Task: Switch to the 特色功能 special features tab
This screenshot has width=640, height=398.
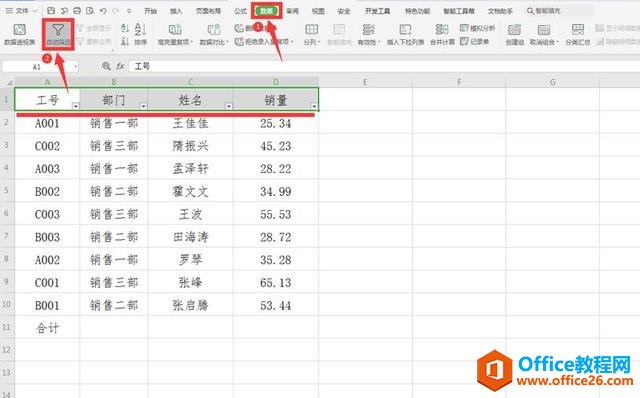Action: (418, 11)
